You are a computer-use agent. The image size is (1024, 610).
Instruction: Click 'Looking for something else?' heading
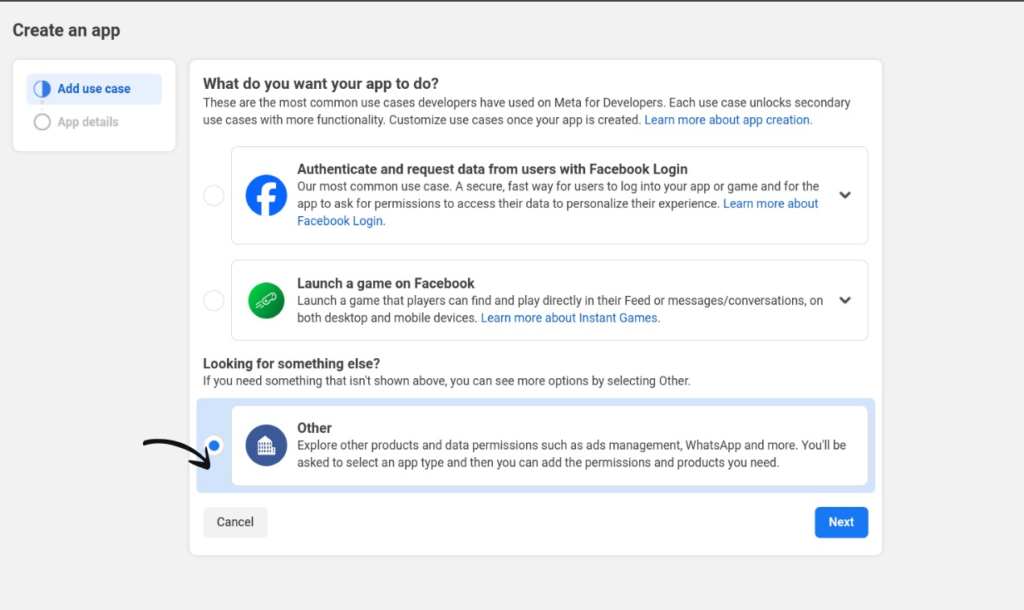click(291, 364)
